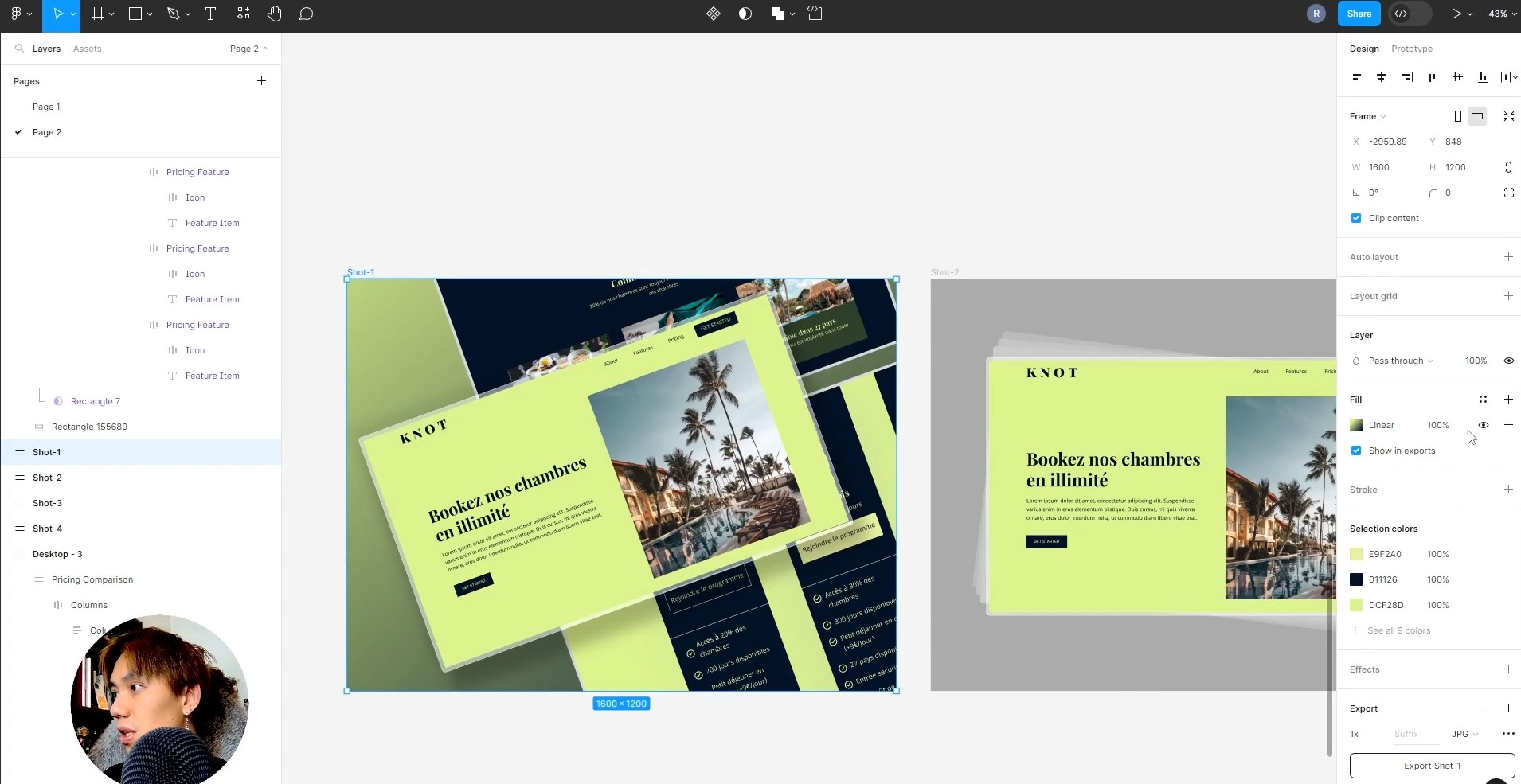Open the 43% zoom level dropdown
The width and height of the screenshot is (1521, 784).
pos(1502,14)
